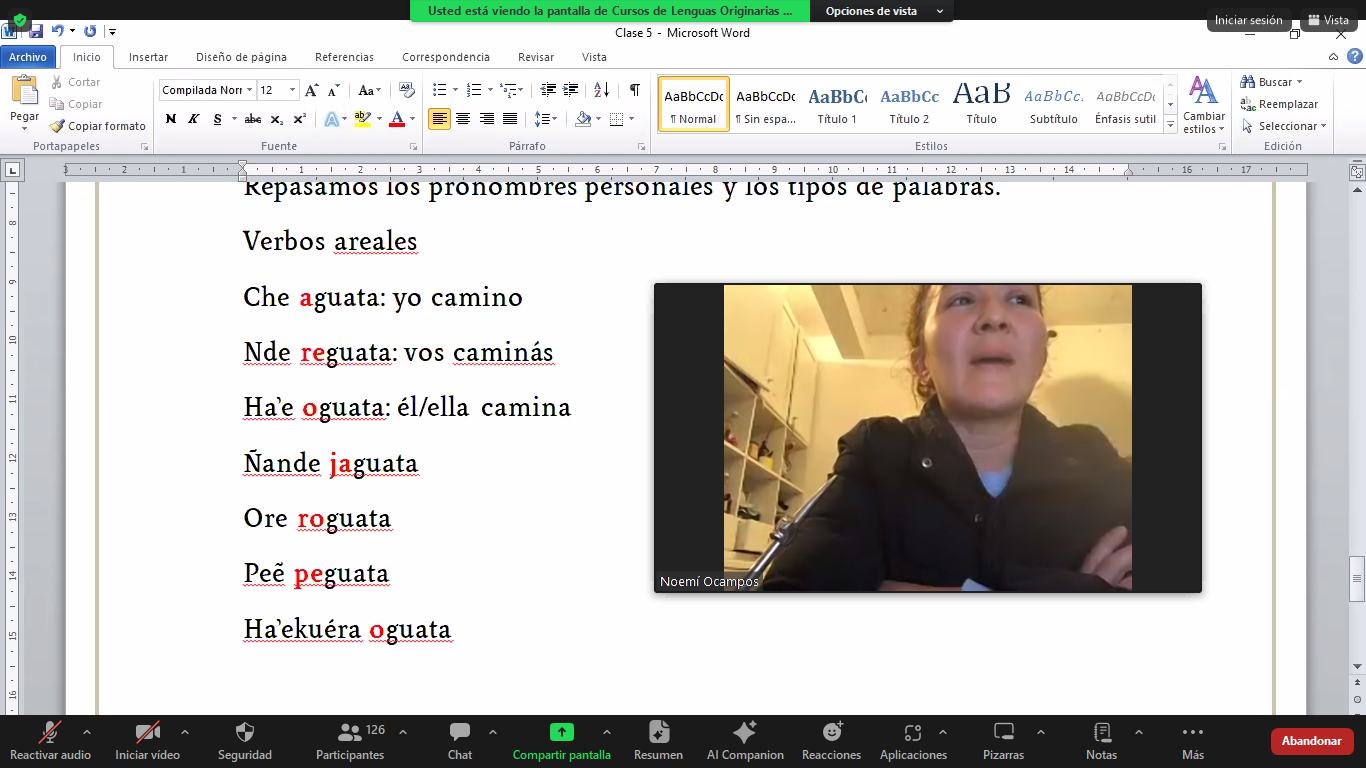This screenshot has width=1366, height=768.
Task: Open the Pizarras whiteboard tool
Action: pos(1003,740)
